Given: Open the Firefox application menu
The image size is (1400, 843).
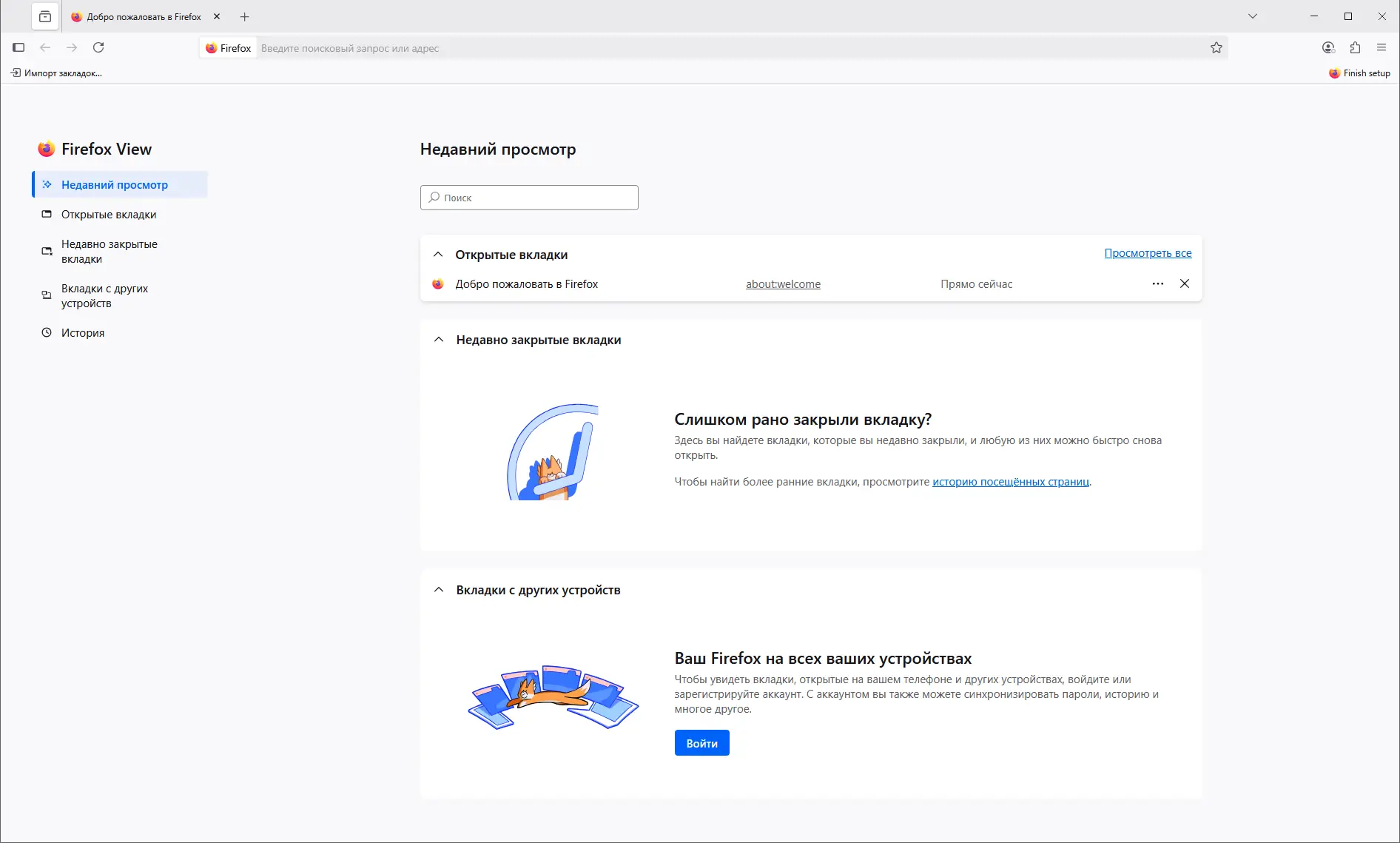Looking at the screenshot, I should click(x=1382, y=47).
